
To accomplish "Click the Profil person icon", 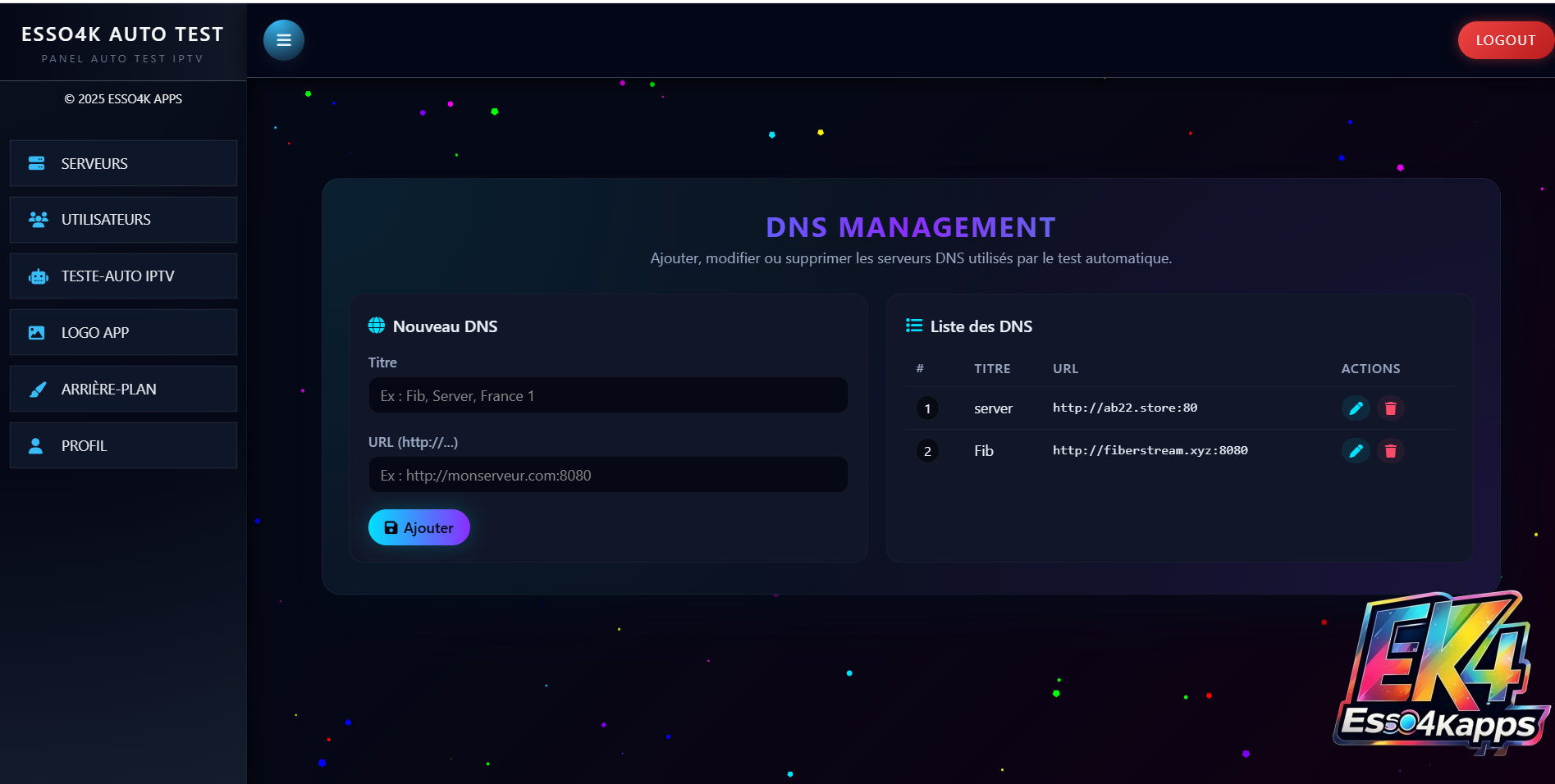I will (36, 446).
